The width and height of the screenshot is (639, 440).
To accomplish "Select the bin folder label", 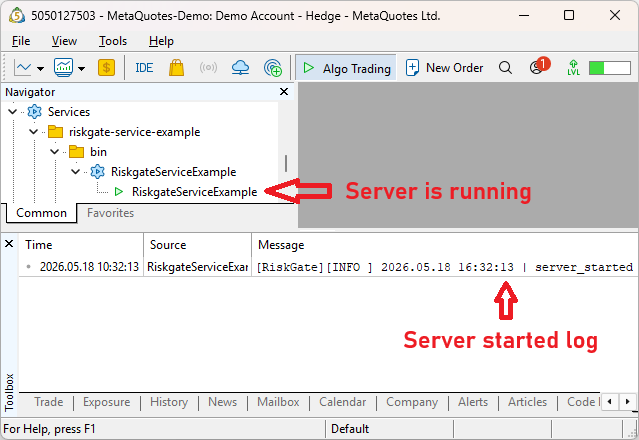I will tap(98, 152).
